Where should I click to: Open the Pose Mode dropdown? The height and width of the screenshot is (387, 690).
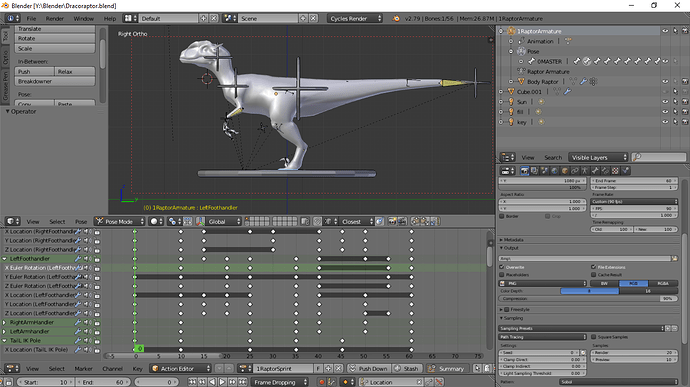tap(120, 221)
